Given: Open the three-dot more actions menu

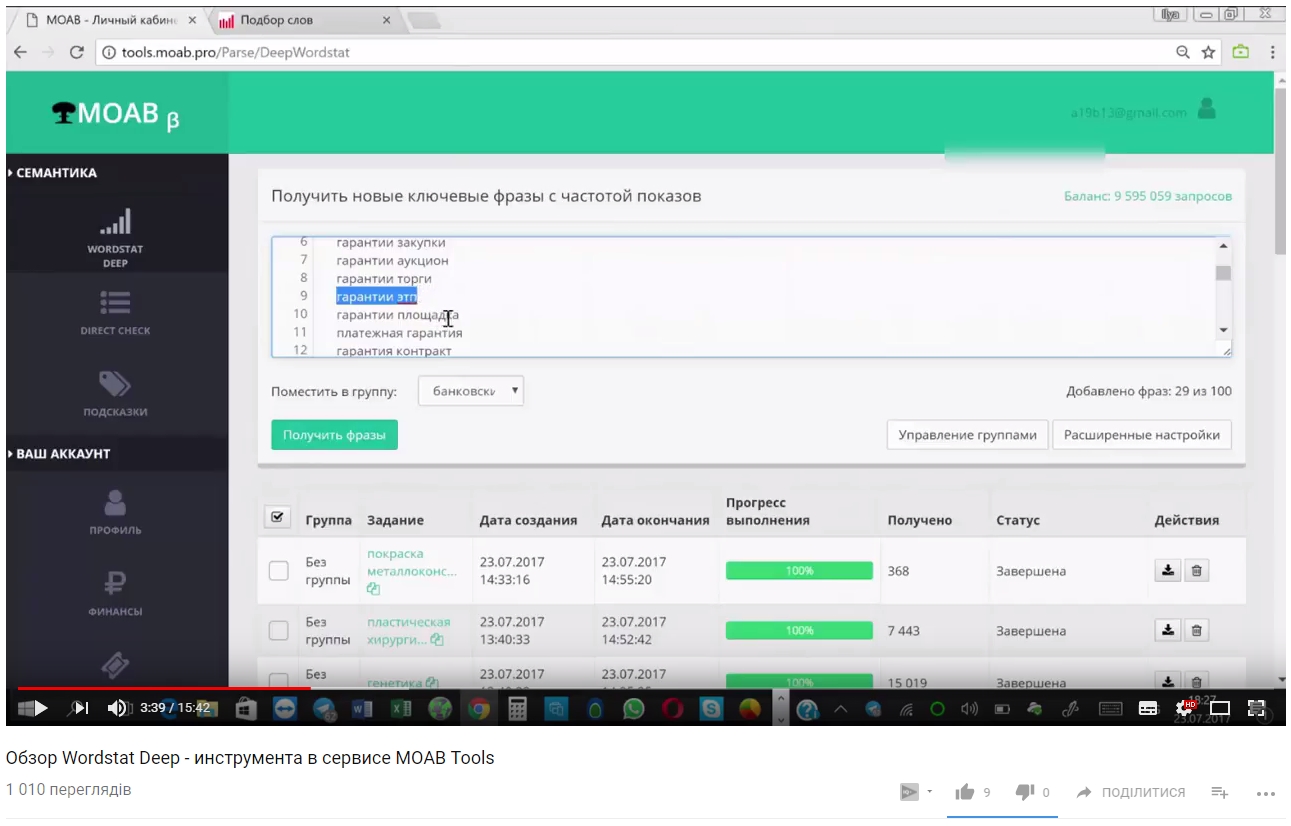Looking at the screenshot, I should (x=1265, y=793).
